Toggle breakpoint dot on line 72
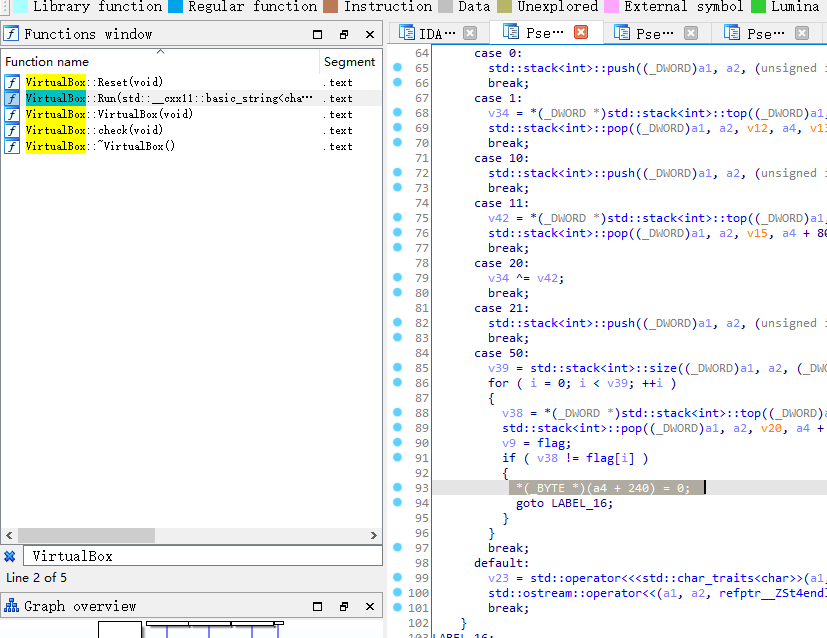 [x=397, y=172]
